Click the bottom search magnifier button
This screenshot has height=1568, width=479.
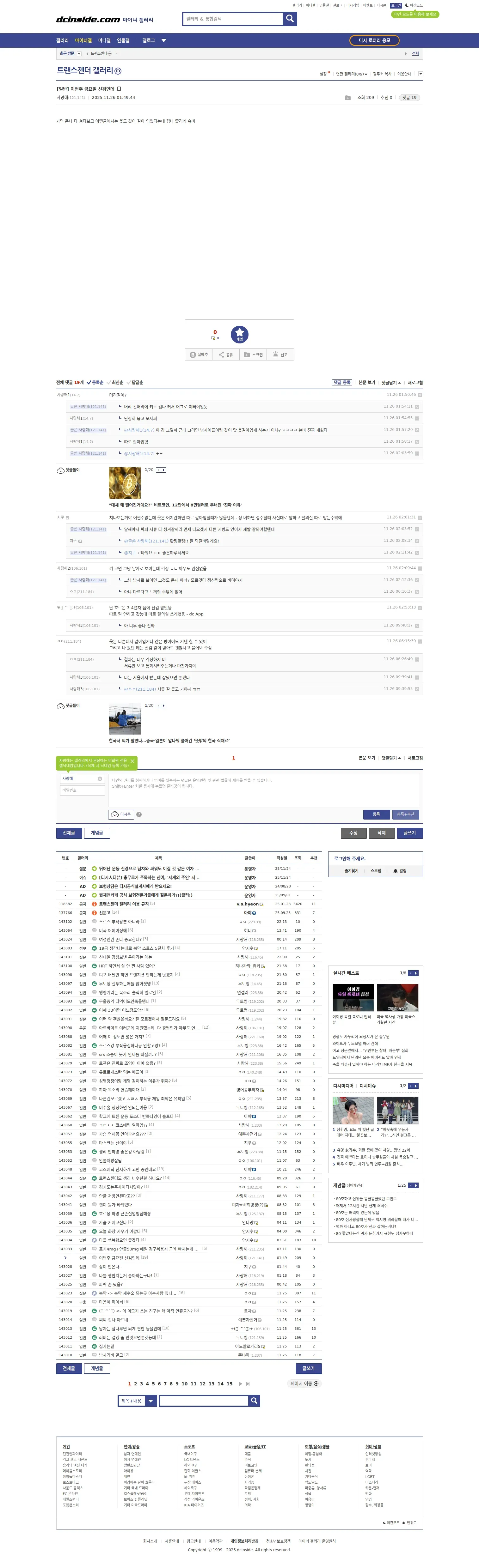255,1401
